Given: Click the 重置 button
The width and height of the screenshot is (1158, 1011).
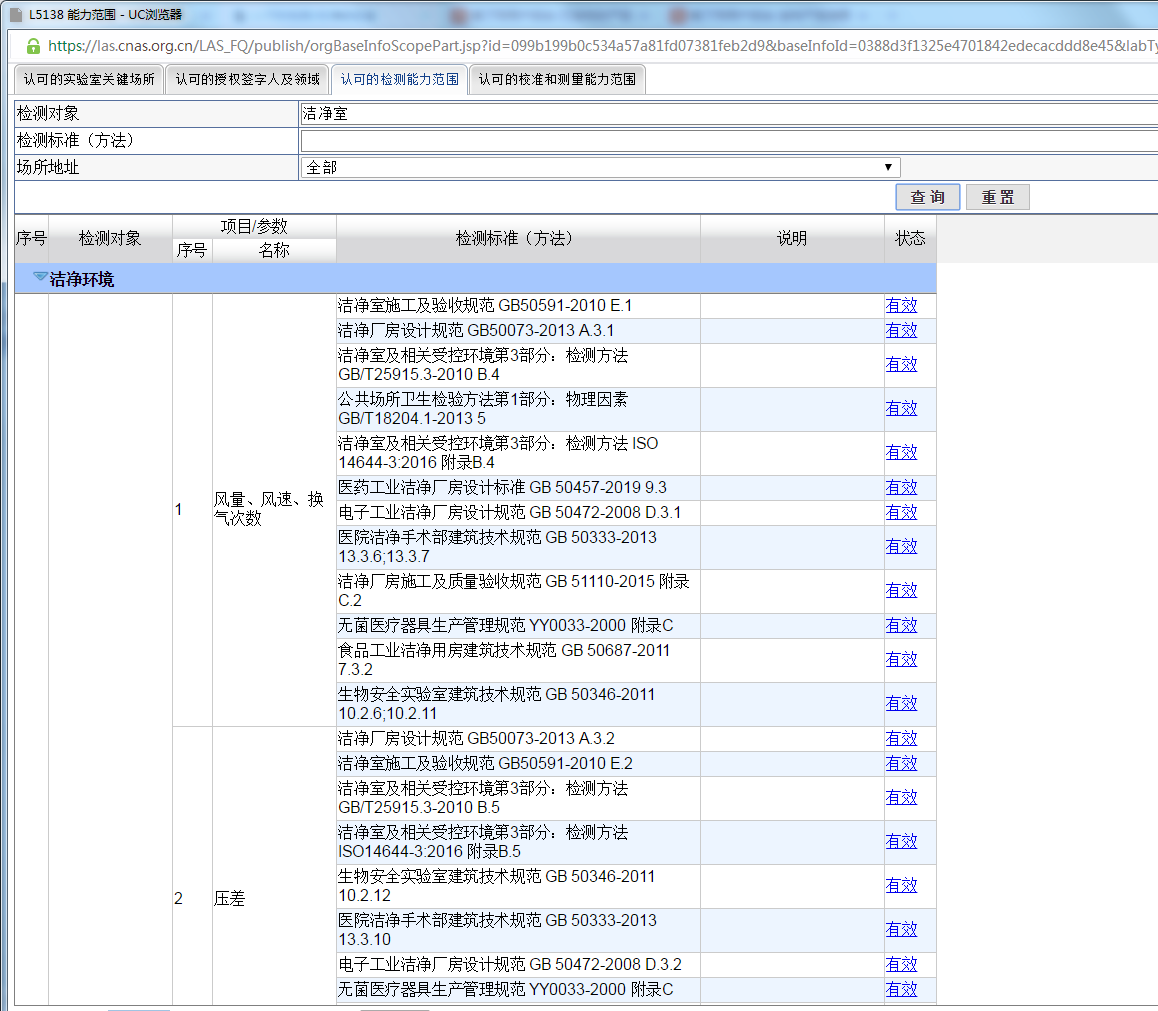Looking at the screenshot, I should coord(997,197).
